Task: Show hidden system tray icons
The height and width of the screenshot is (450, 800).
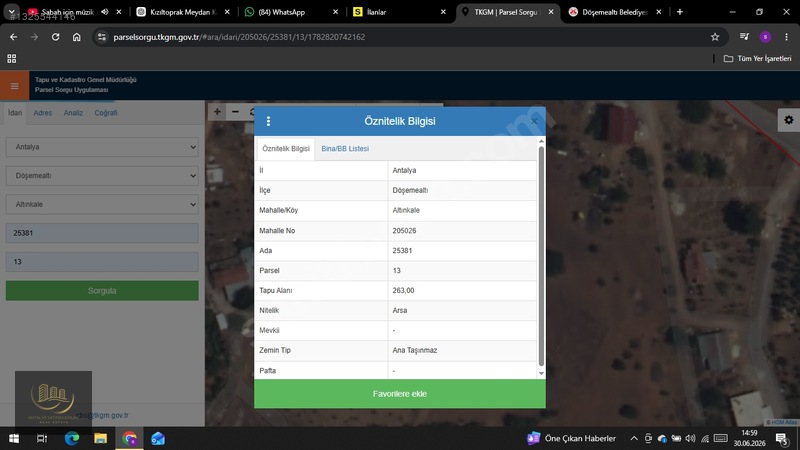Action: (x=634, y=438)
